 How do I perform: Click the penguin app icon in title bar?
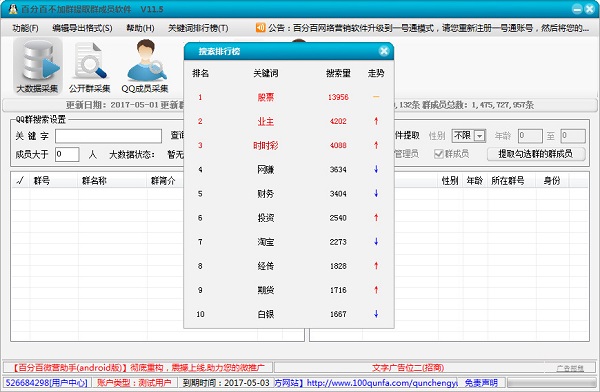pyautogui.click(x=13, y=9)
